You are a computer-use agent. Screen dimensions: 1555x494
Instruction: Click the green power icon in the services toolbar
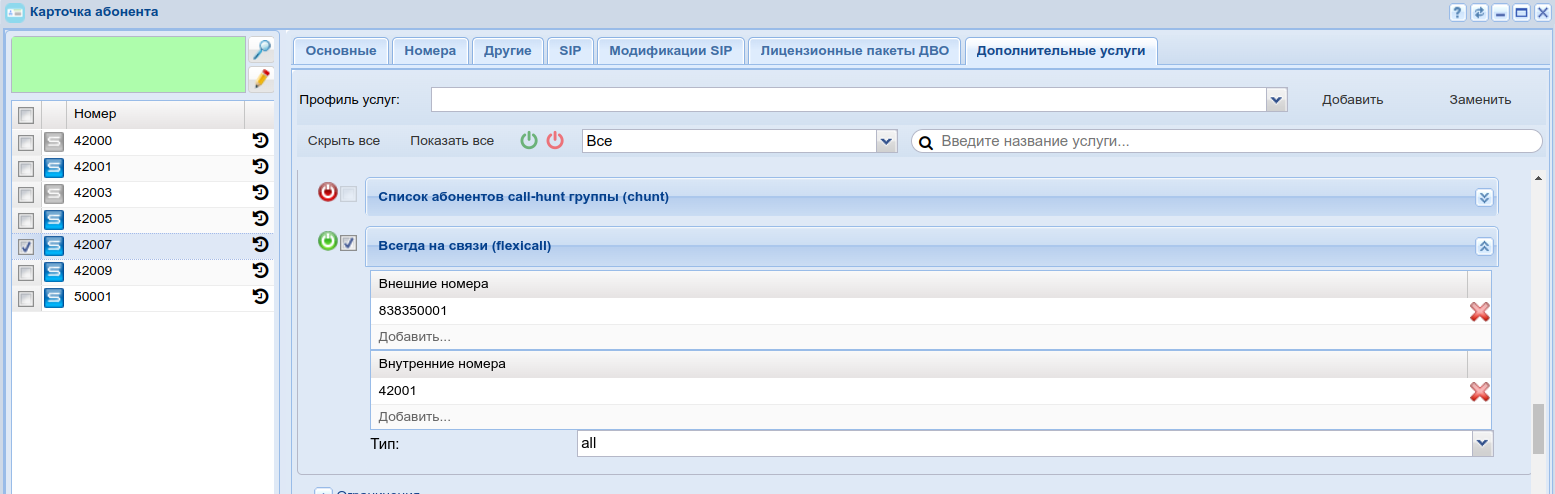pos(529,141)
